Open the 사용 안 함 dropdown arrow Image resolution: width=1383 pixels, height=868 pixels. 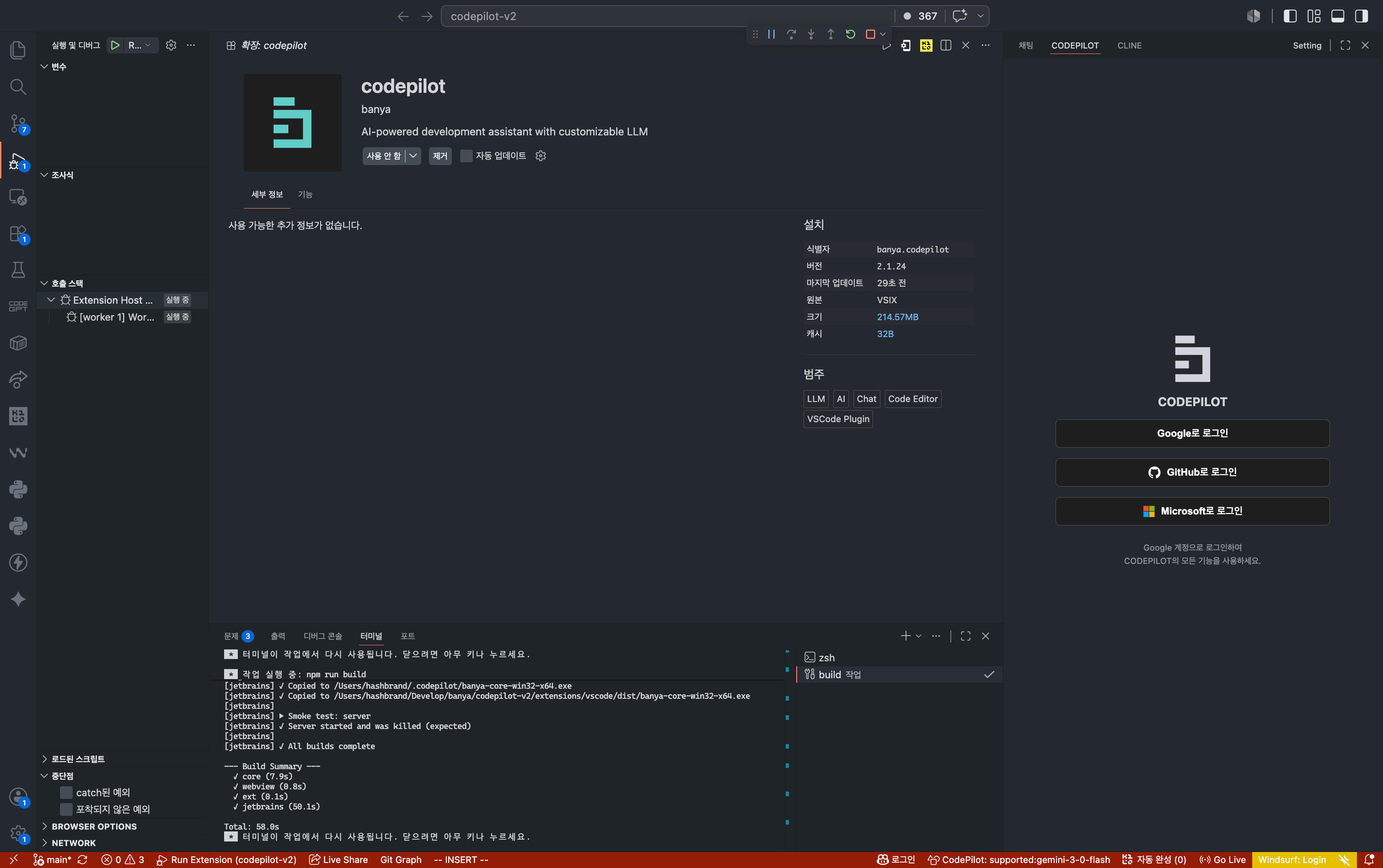click(x=413, y=156)
